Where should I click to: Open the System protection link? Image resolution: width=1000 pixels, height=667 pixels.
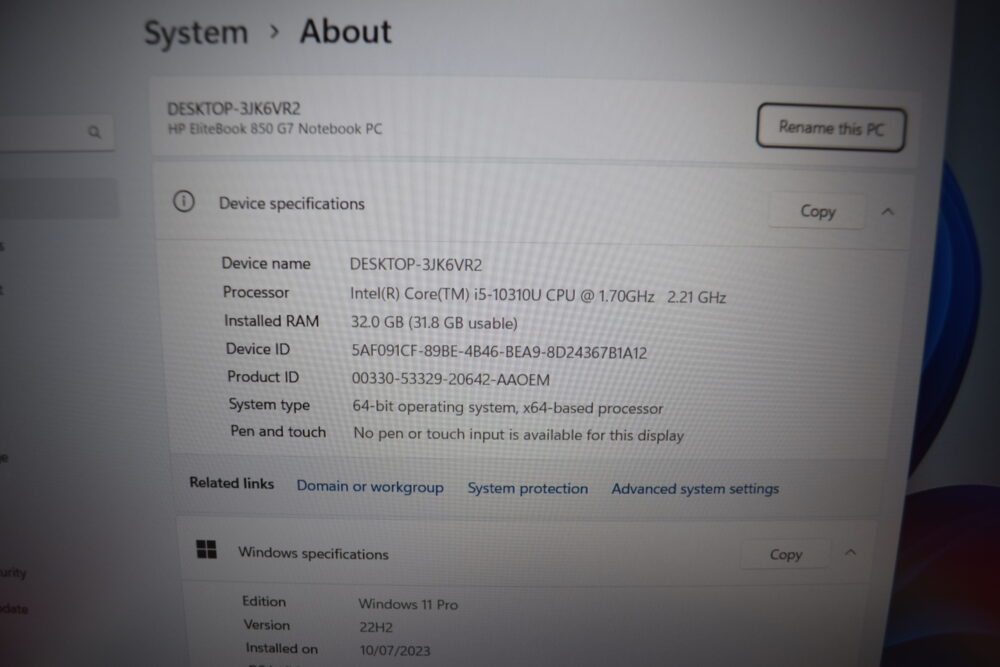click(527, 488)
